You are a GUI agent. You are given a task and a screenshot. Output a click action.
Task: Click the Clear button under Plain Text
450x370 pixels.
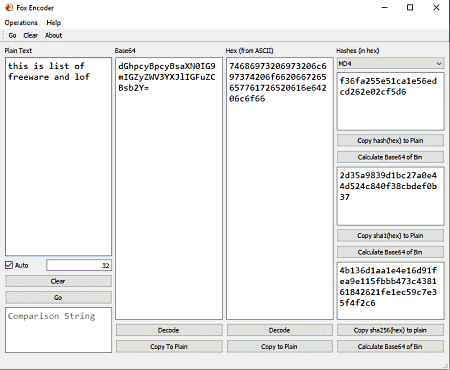click(x=58, y=281)
